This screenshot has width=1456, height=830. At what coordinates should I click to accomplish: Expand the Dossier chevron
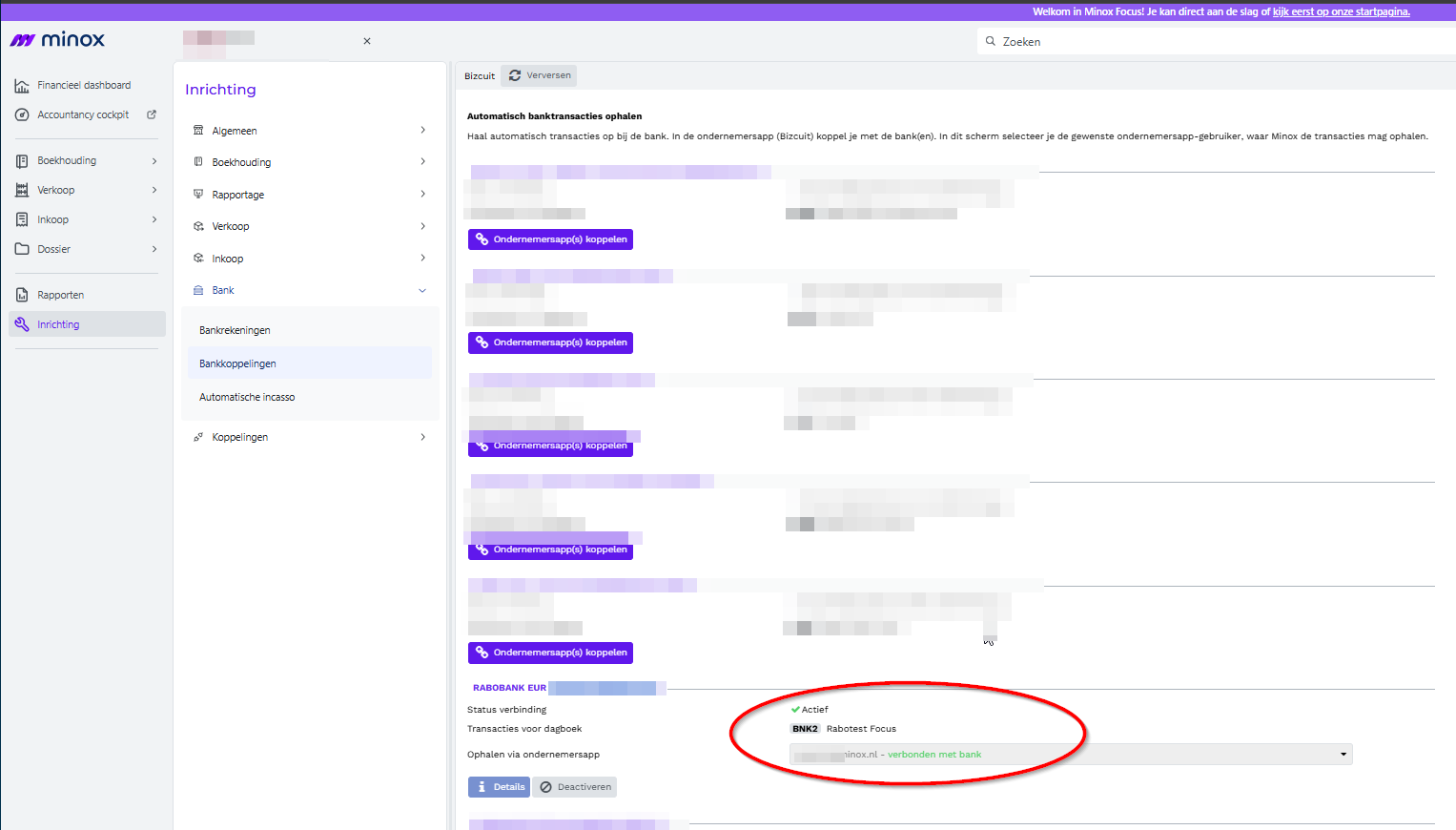(x=154, y=249)
